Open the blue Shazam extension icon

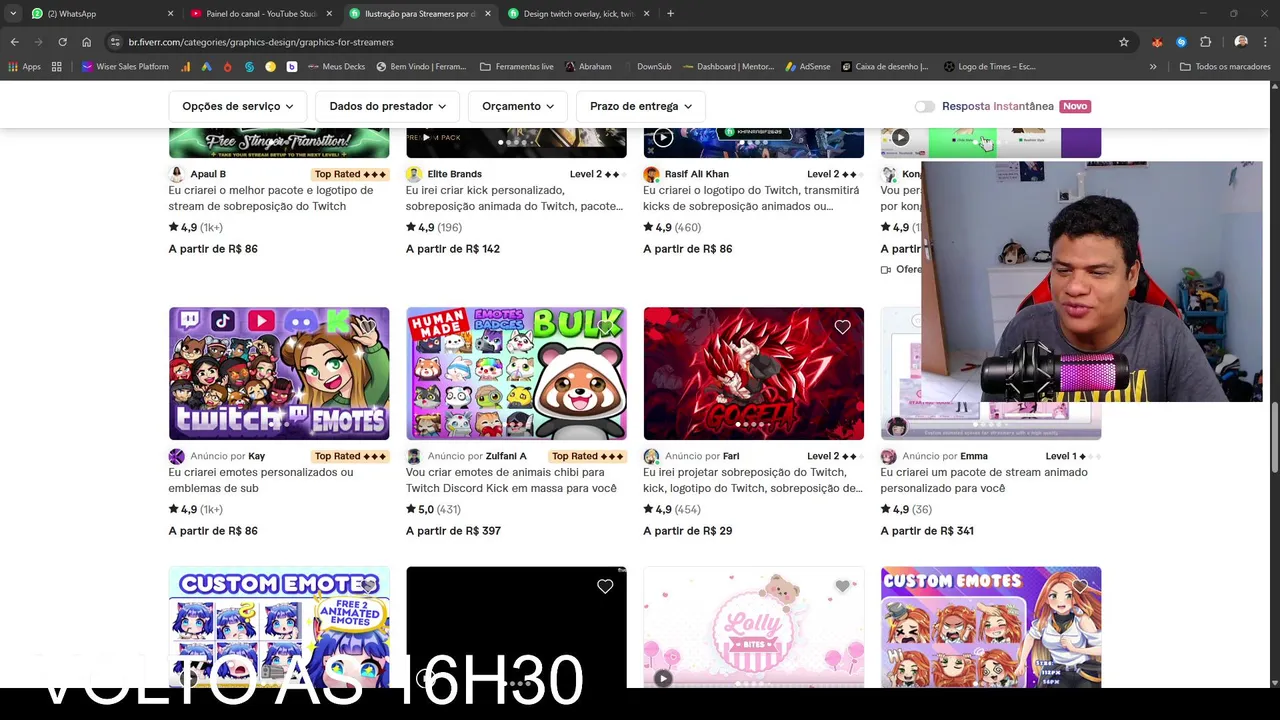pyautogui.click(x=1181, y=42)
